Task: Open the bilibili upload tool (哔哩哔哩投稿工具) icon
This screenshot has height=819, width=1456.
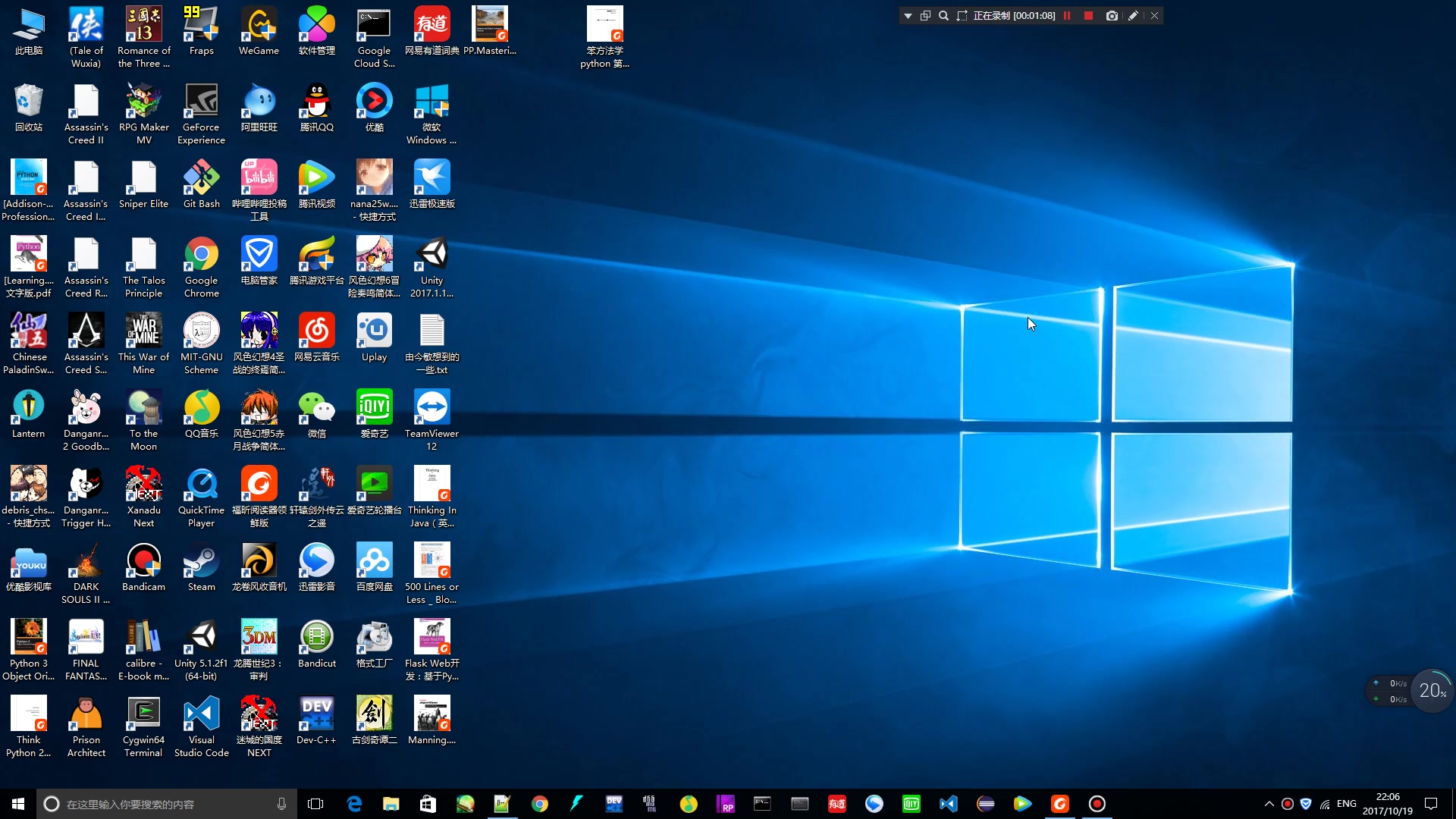Action: [x=259, y=190]
